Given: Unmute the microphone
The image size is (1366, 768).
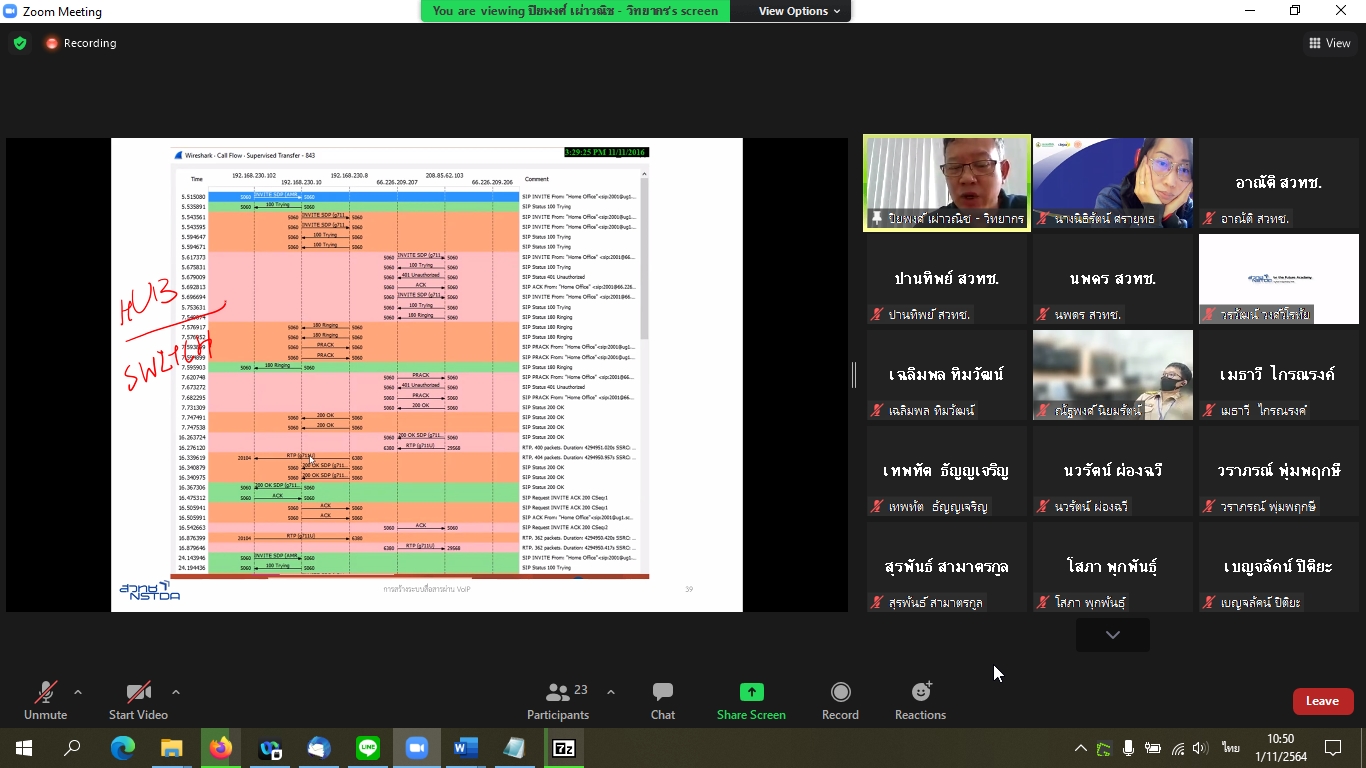Looking at the screenshot, I should point(45,700).
